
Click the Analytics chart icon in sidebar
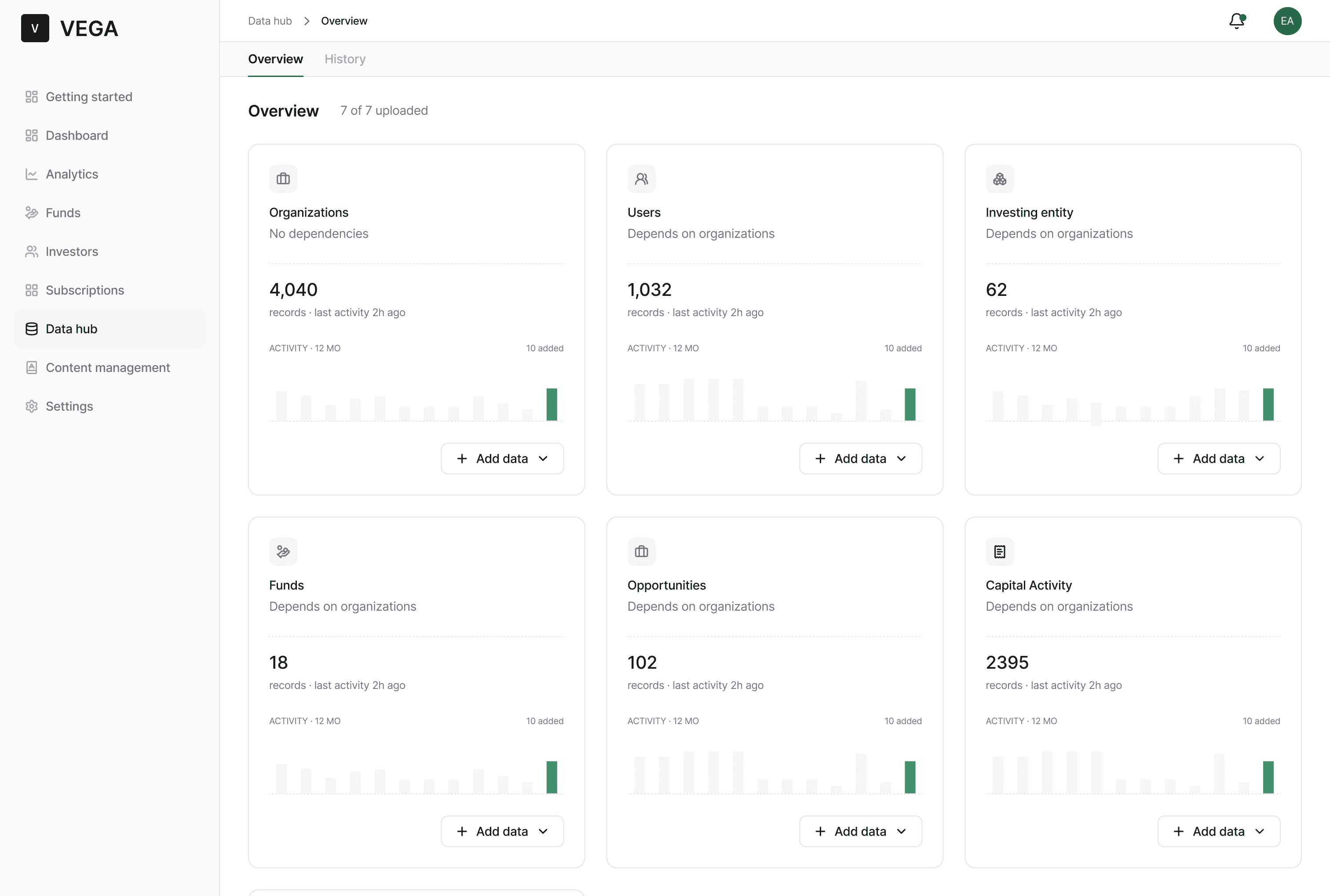click(x=31, y=174)
